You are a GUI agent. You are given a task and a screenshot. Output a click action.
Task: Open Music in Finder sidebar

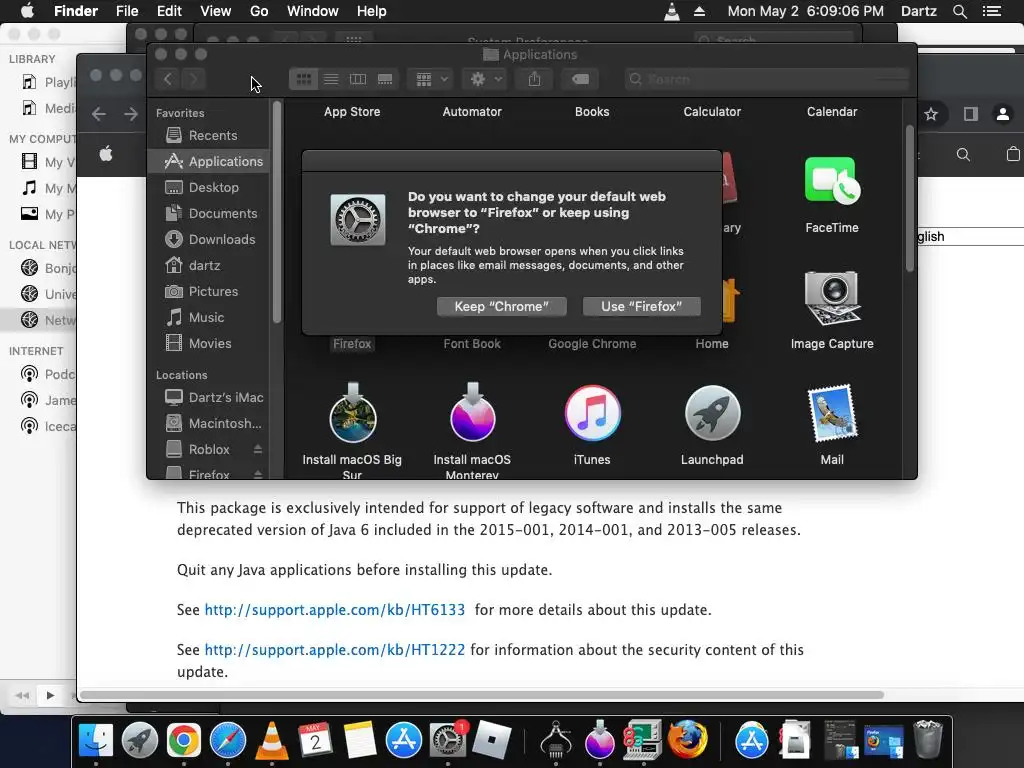click(x=210, y=317)
